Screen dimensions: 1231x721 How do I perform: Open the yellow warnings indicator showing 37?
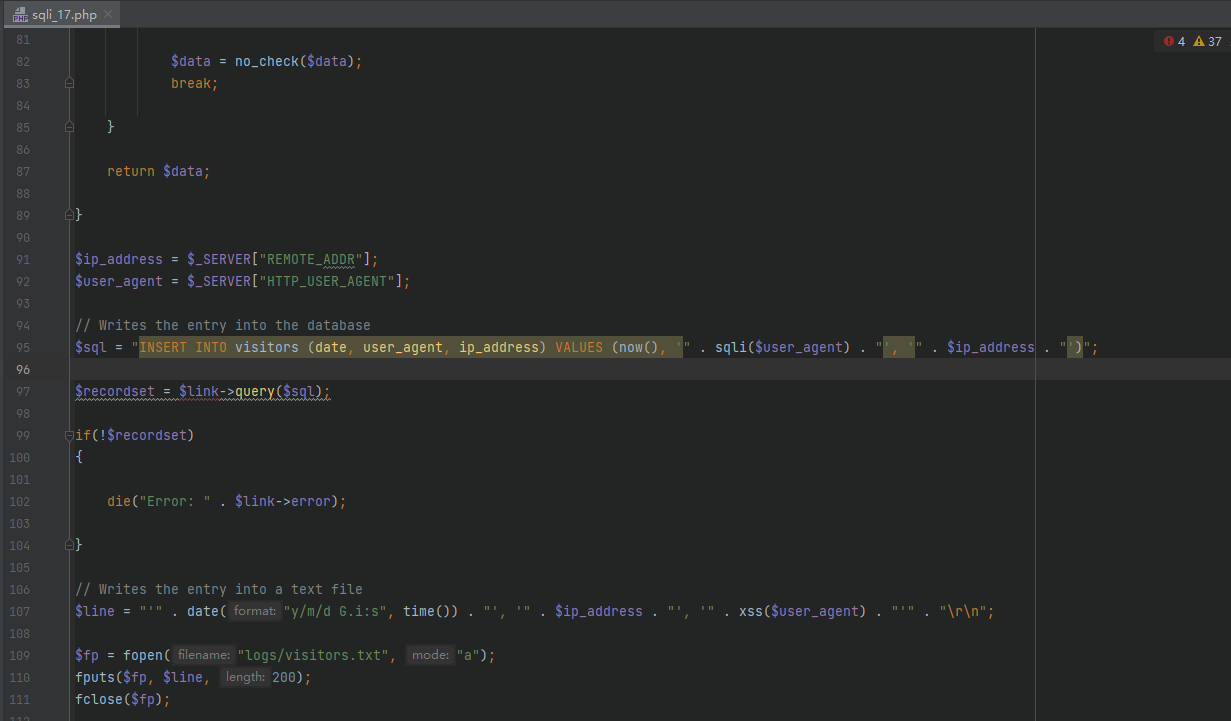click(1208, 41)
